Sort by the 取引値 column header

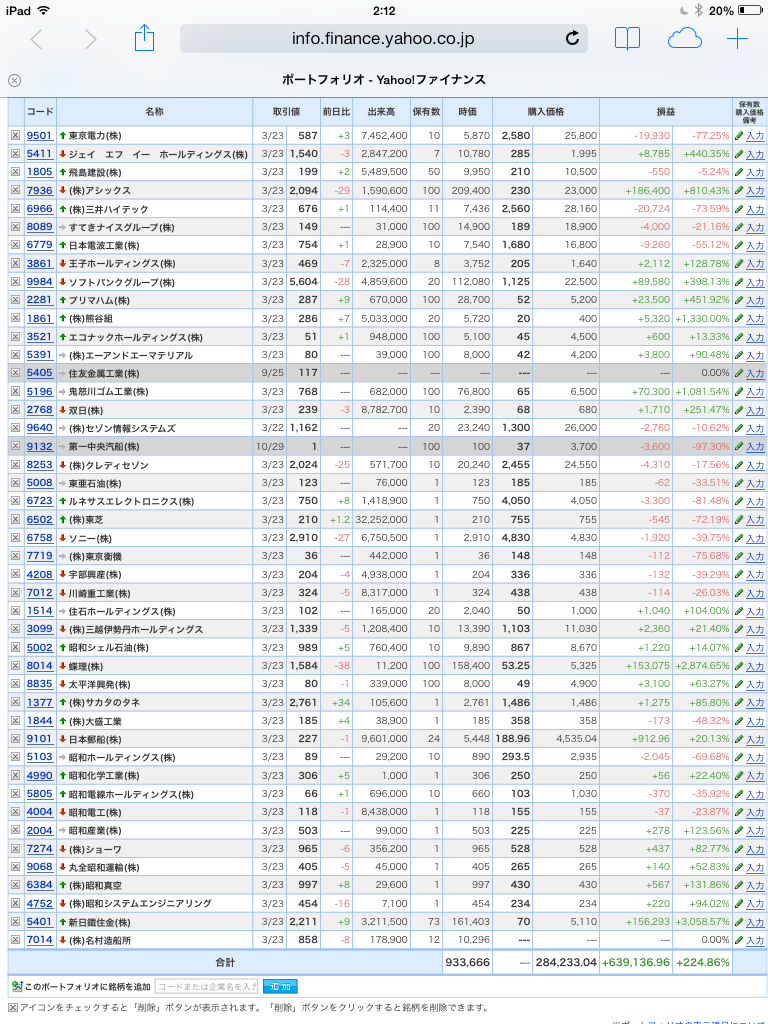click(x=286, y=112)
